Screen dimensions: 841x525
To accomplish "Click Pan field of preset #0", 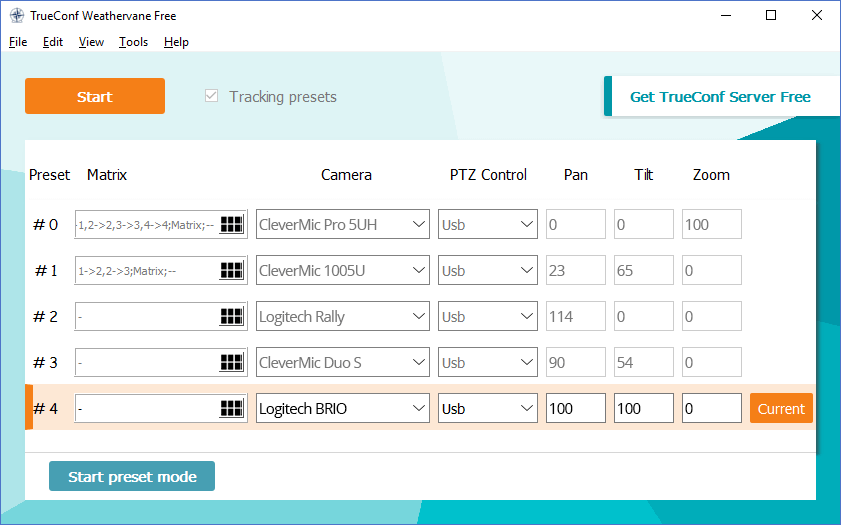I will (576, 224).
